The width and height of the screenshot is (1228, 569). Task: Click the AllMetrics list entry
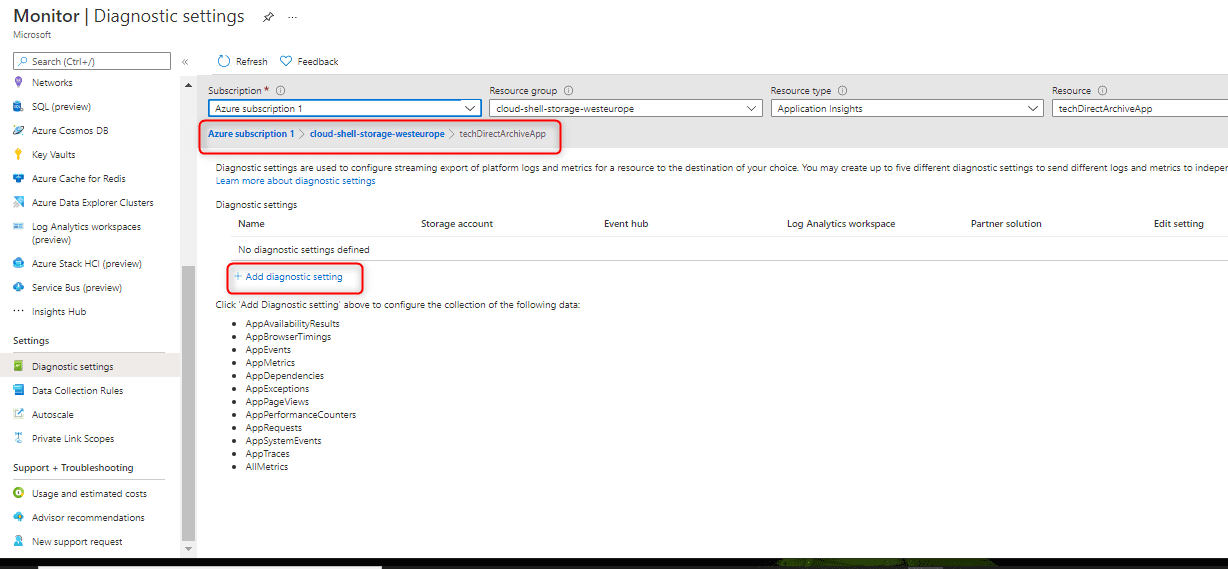tap(266, 467)
